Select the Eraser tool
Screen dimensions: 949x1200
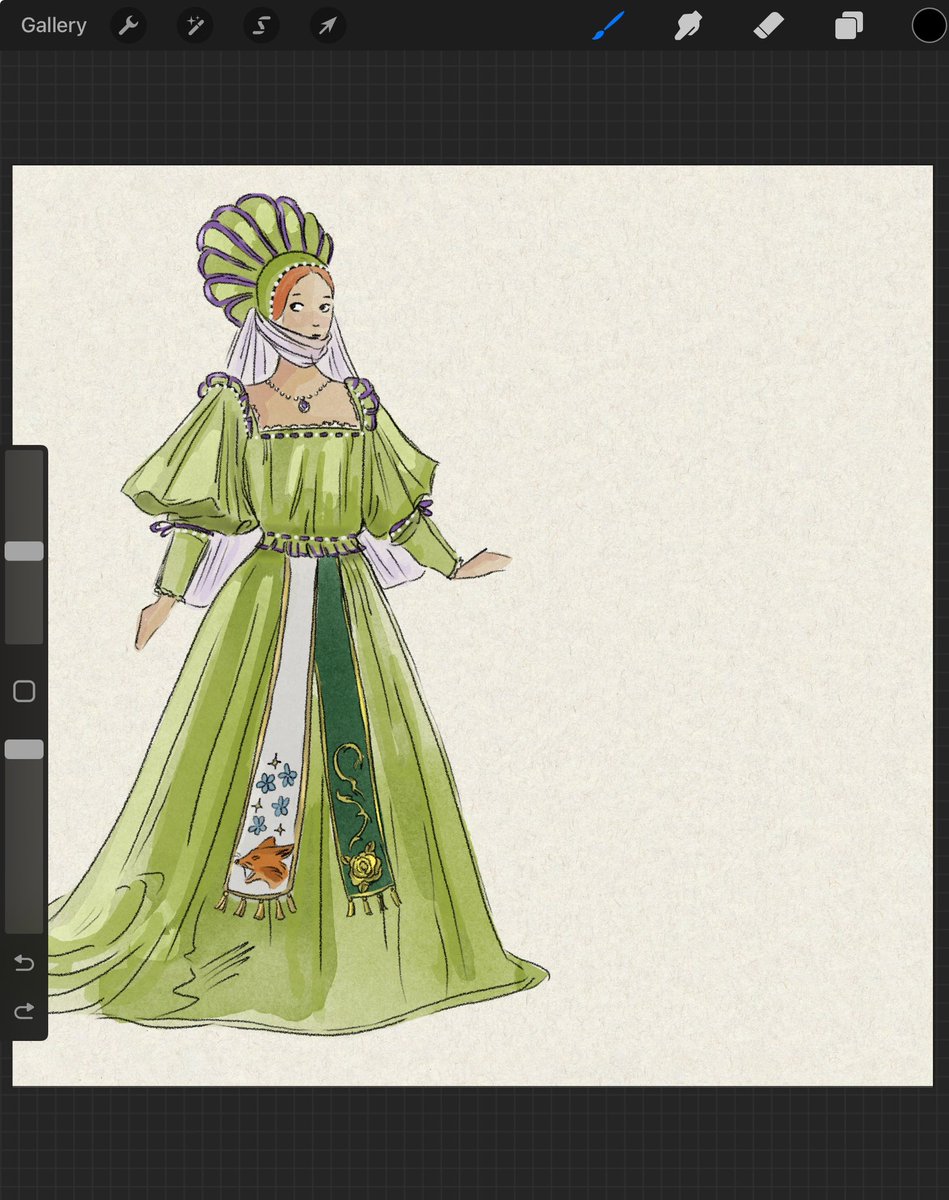click(768, 25)
